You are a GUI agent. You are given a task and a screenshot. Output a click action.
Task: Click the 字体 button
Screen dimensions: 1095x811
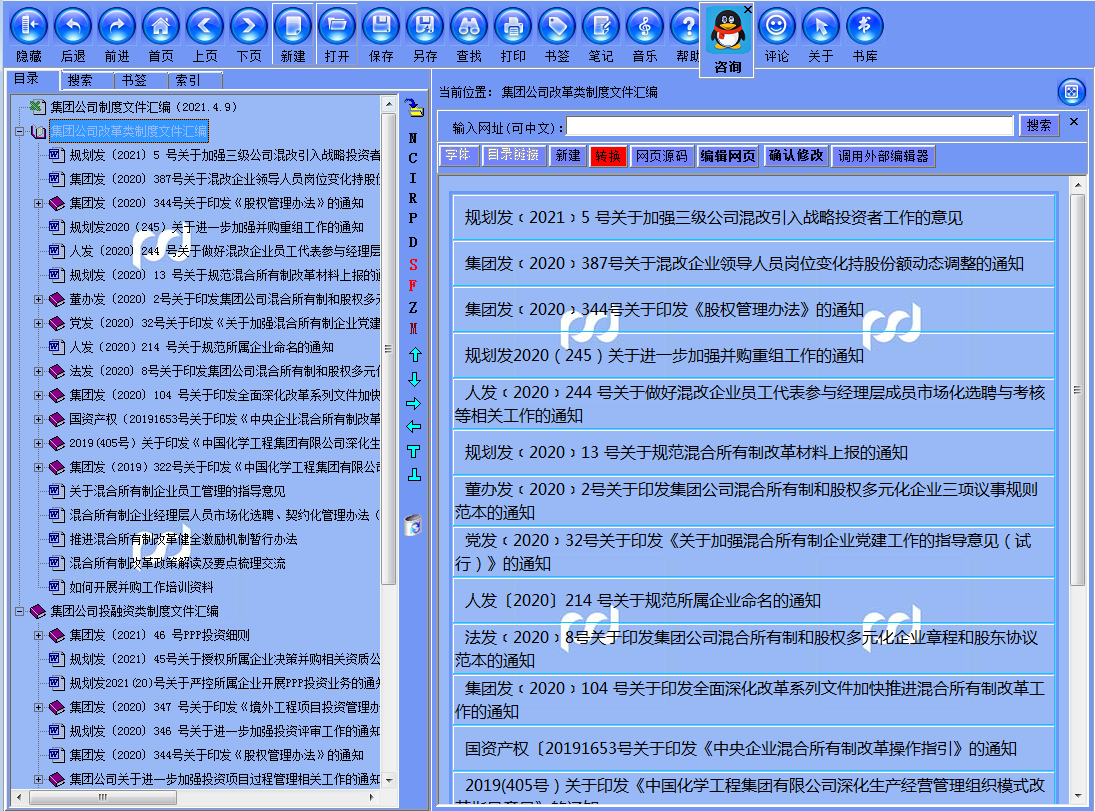click(458, 155)
